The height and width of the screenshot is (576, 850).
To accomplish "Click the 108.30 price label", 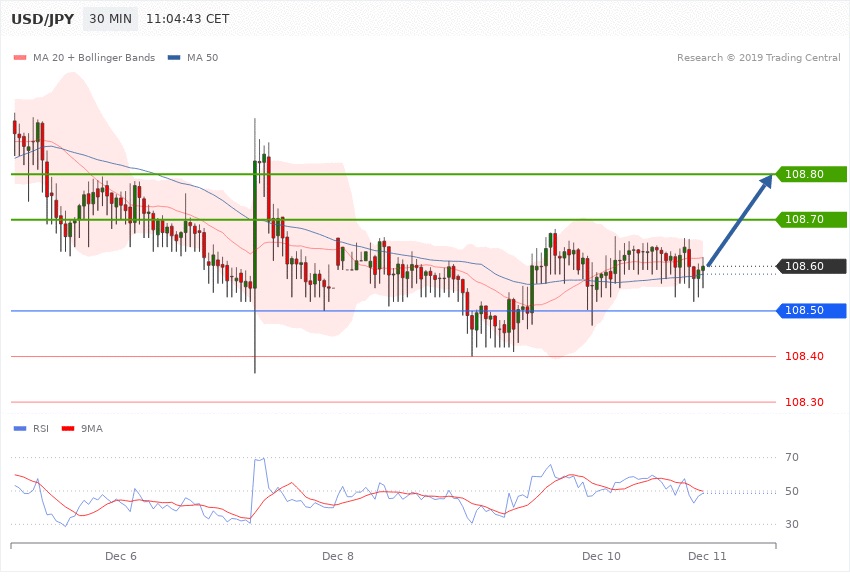I will coord(804,402).
